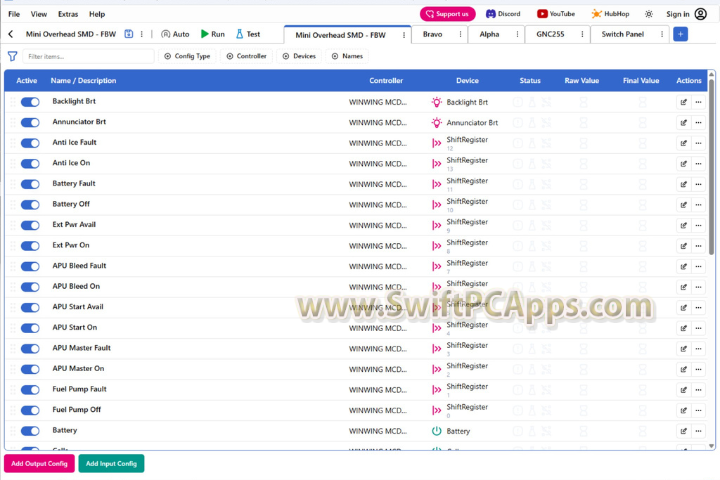Switch to the Switch Panel tab
The image size is (720, 480).
coord(623,34)
